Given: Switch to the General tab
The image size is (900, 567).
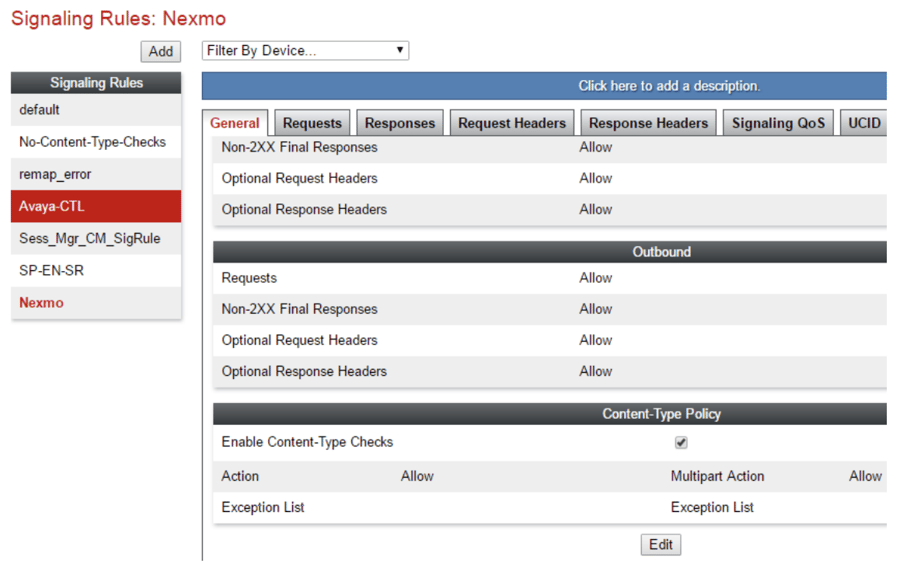Looking at the screenshot, I should click(235, 123).
